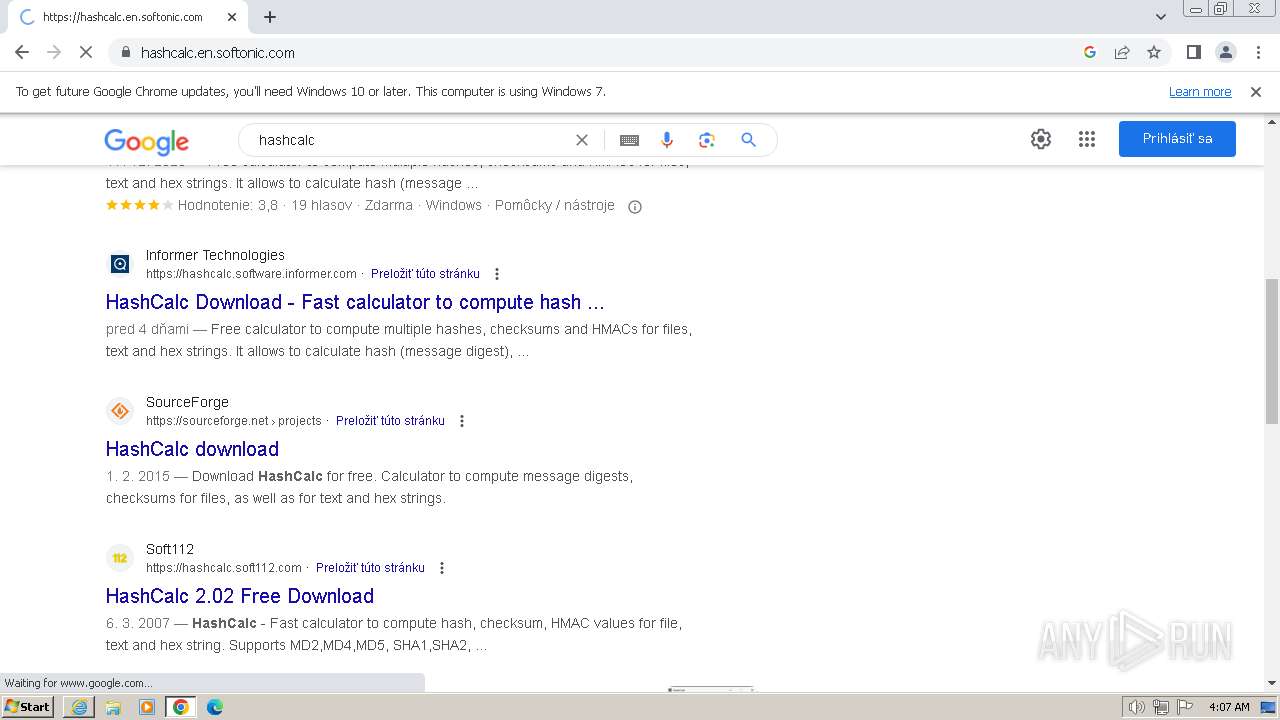Image resolution: width=1280 pixels, height=720 pixels.
Task: Click the Soft112 favicon
Action: click(120, 558)
